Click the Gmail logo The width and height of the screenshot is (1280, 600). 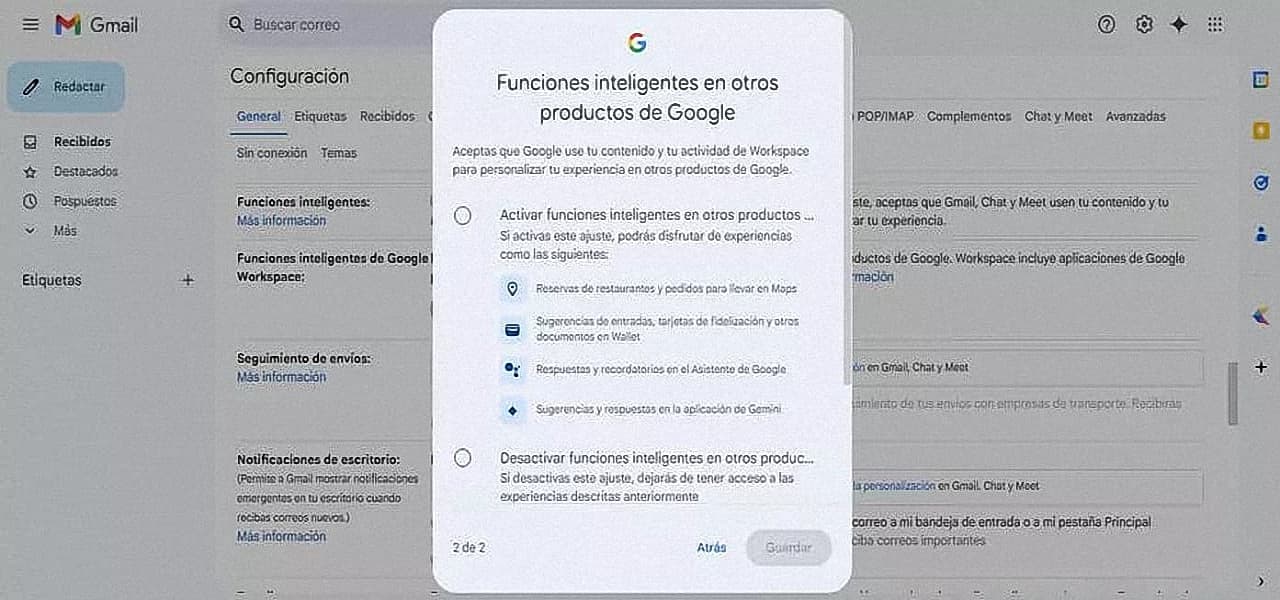coord(96,25)
